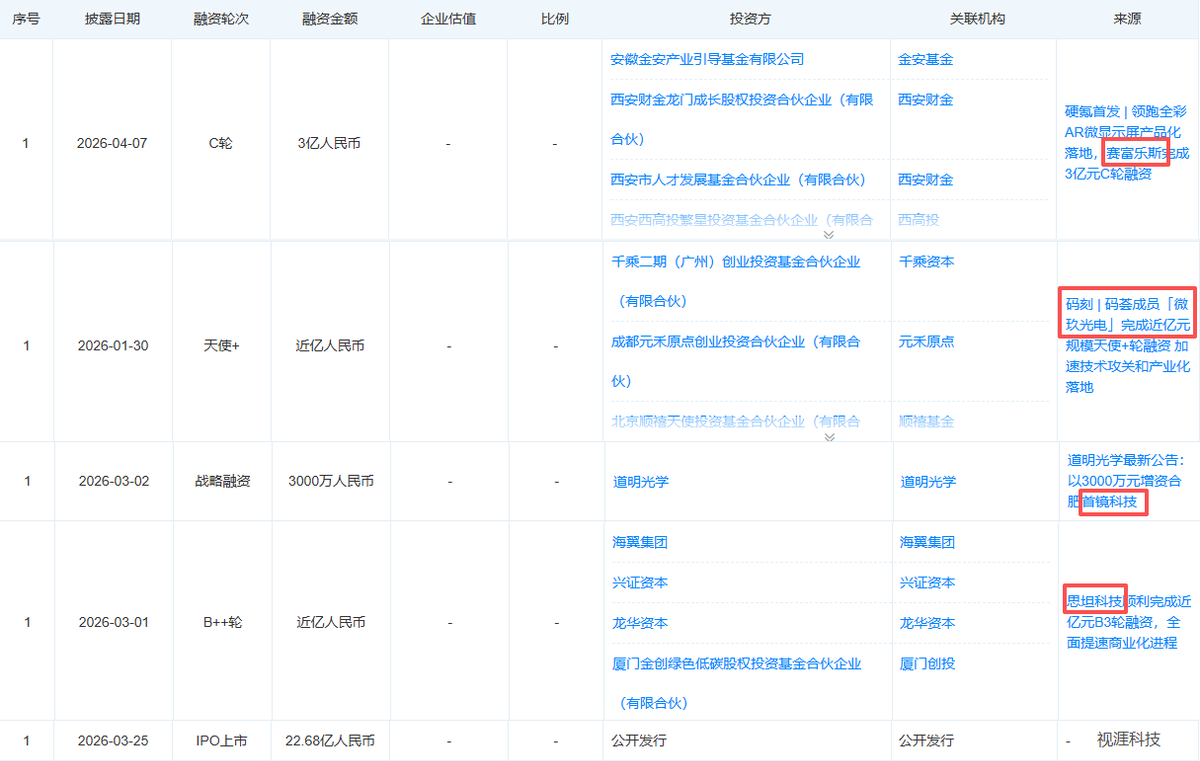Screen dimensions: 1200x761
Task: Select 千乘资本 in the related institutions column
Action: (926, 262)
